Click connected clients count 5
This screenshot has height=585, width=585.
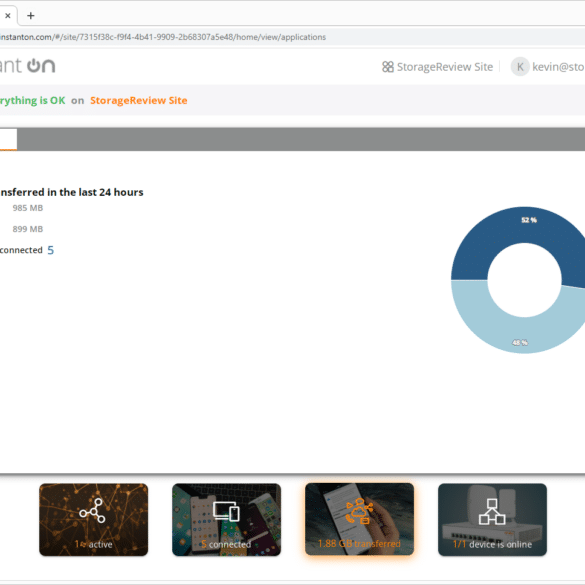tap(50, 250)
